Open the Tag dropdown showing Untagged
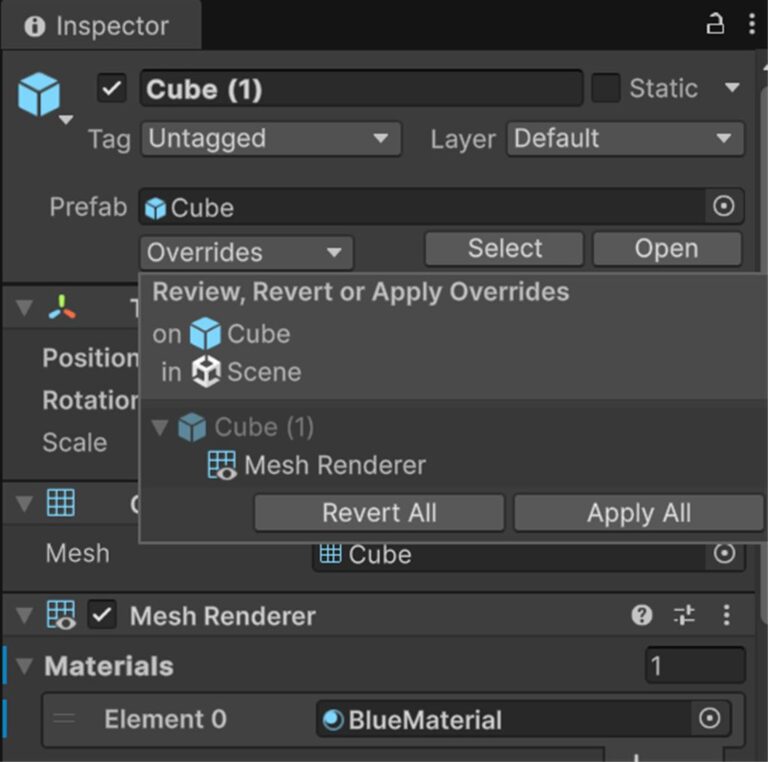The image size is (768, 762). [x=271, y=139]
